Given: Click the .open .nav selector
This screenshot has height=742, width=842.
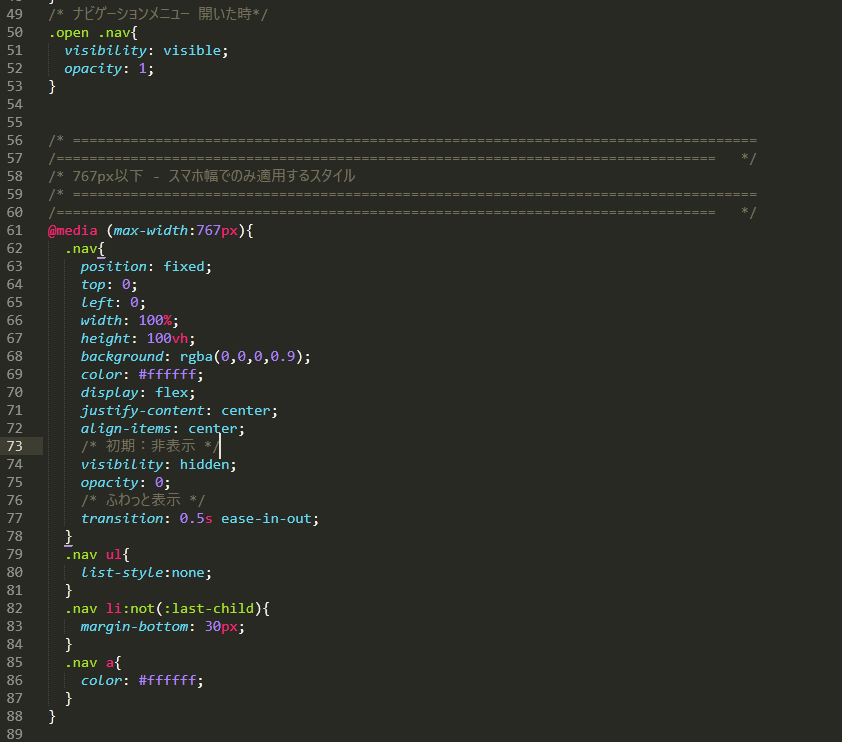Looking at the screenshot, I should pos(89,33).
